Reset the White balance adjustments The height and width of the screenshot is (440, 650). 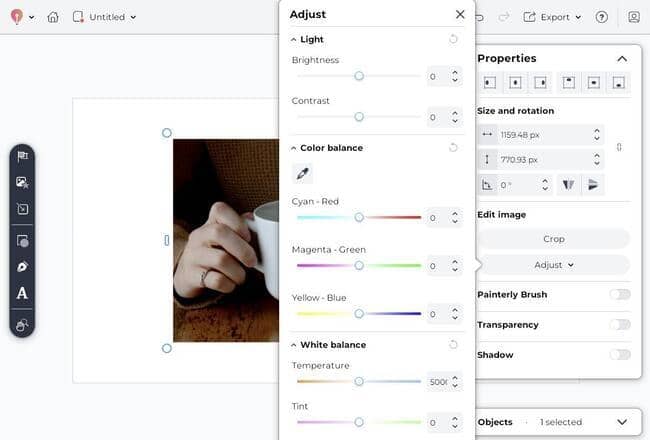coord(453,344)
